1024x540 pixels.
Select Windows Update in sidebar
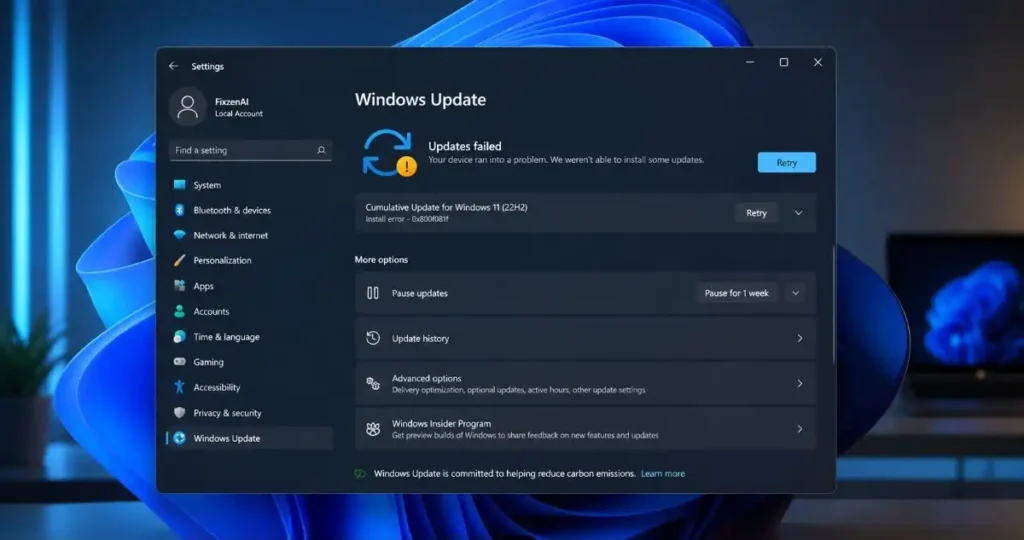coord(251,438)
